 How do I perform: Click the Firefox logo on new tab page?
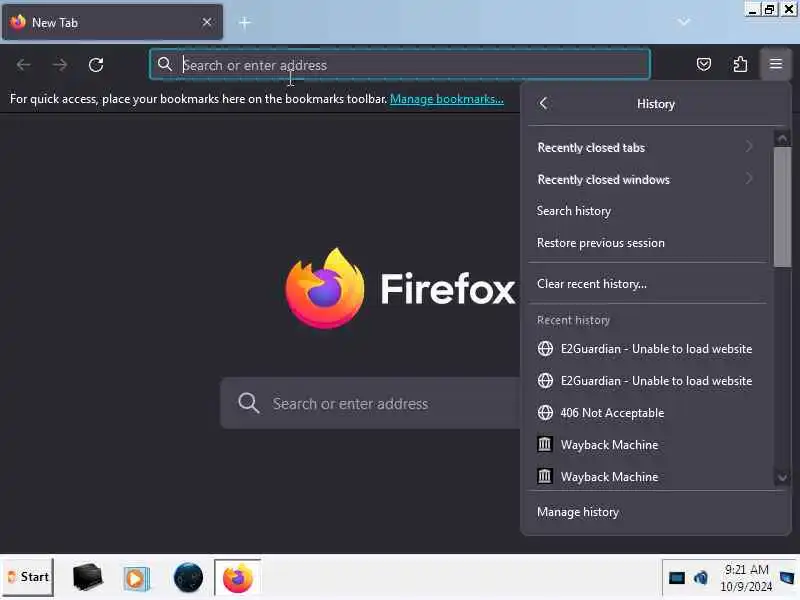click(x=325, y=289)
